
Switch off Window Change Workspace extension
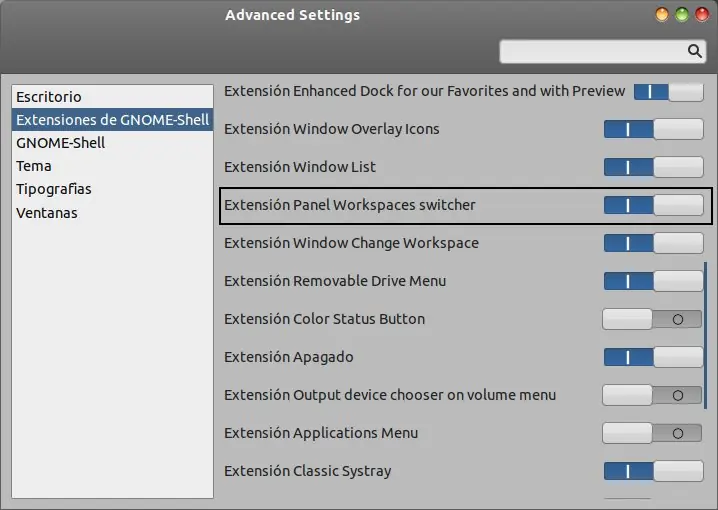click(653, 243)
